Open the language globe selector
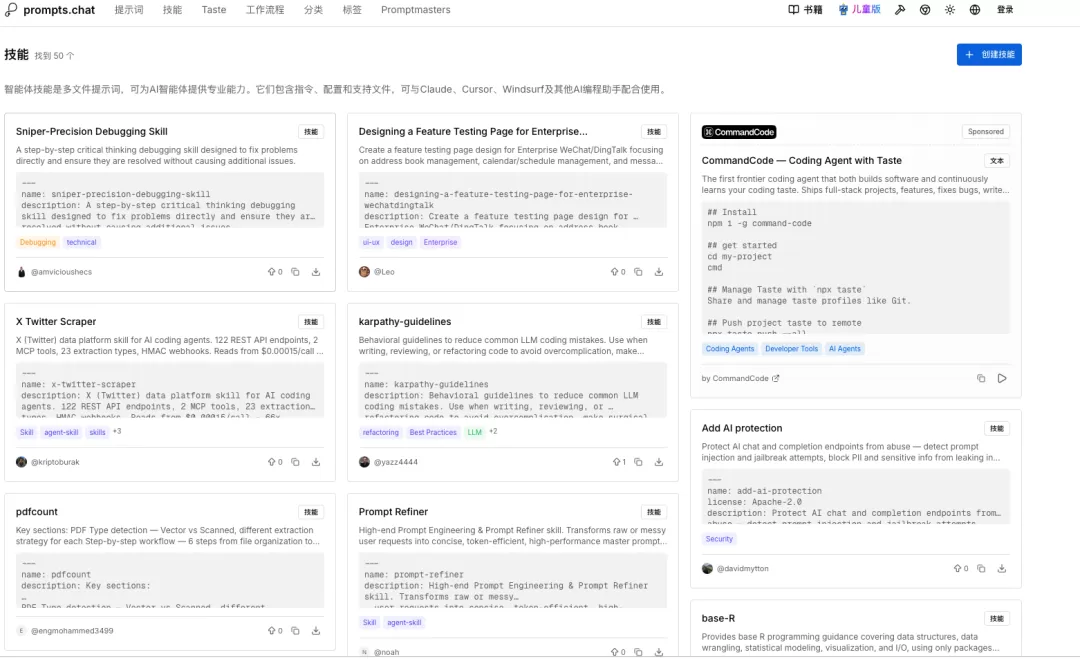The width and height of the screenshot is (1080, 659). tap(975, 10)
